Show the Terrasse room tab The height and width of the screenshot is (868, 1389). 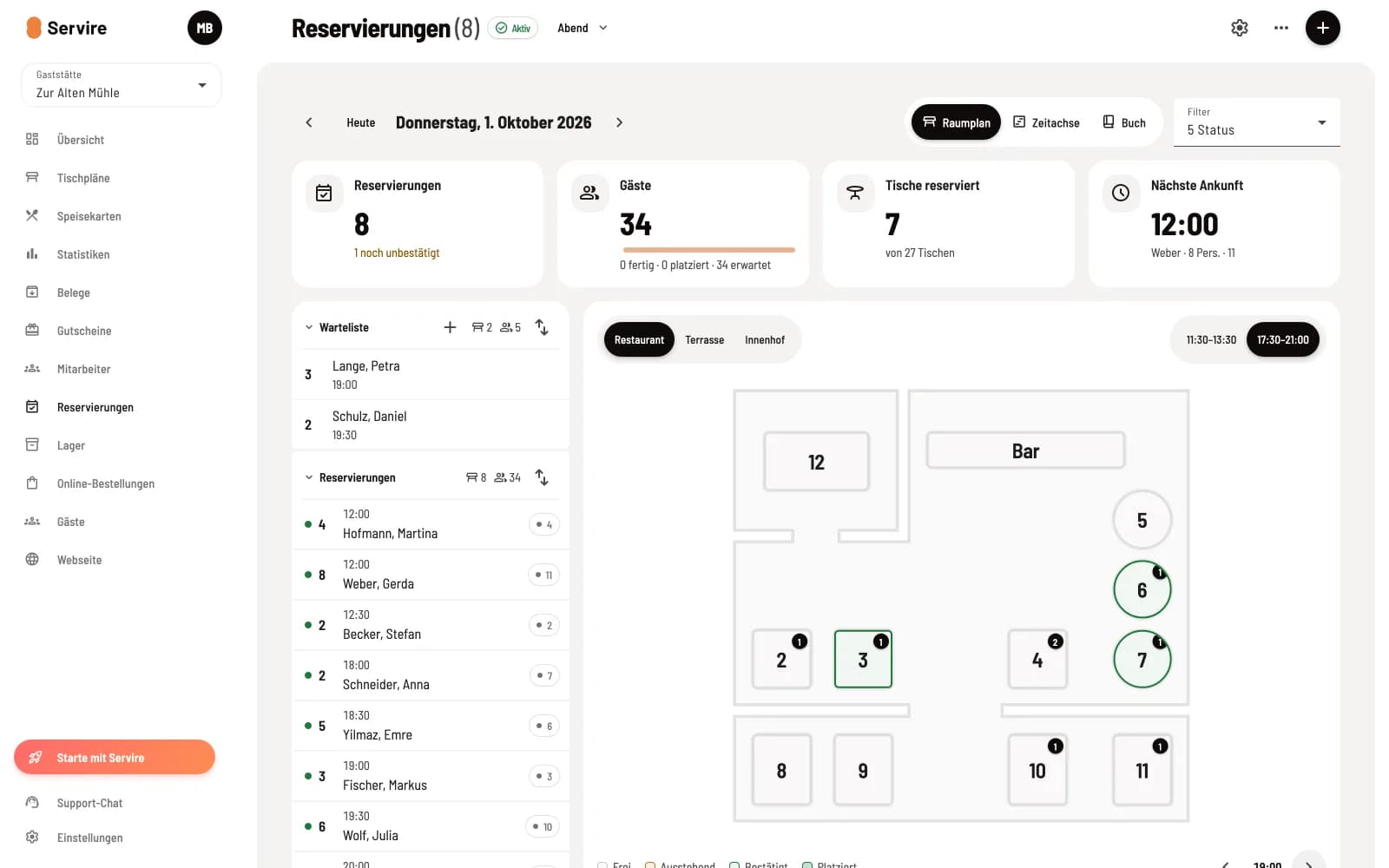pyautogui.click(x=705, y=339)
